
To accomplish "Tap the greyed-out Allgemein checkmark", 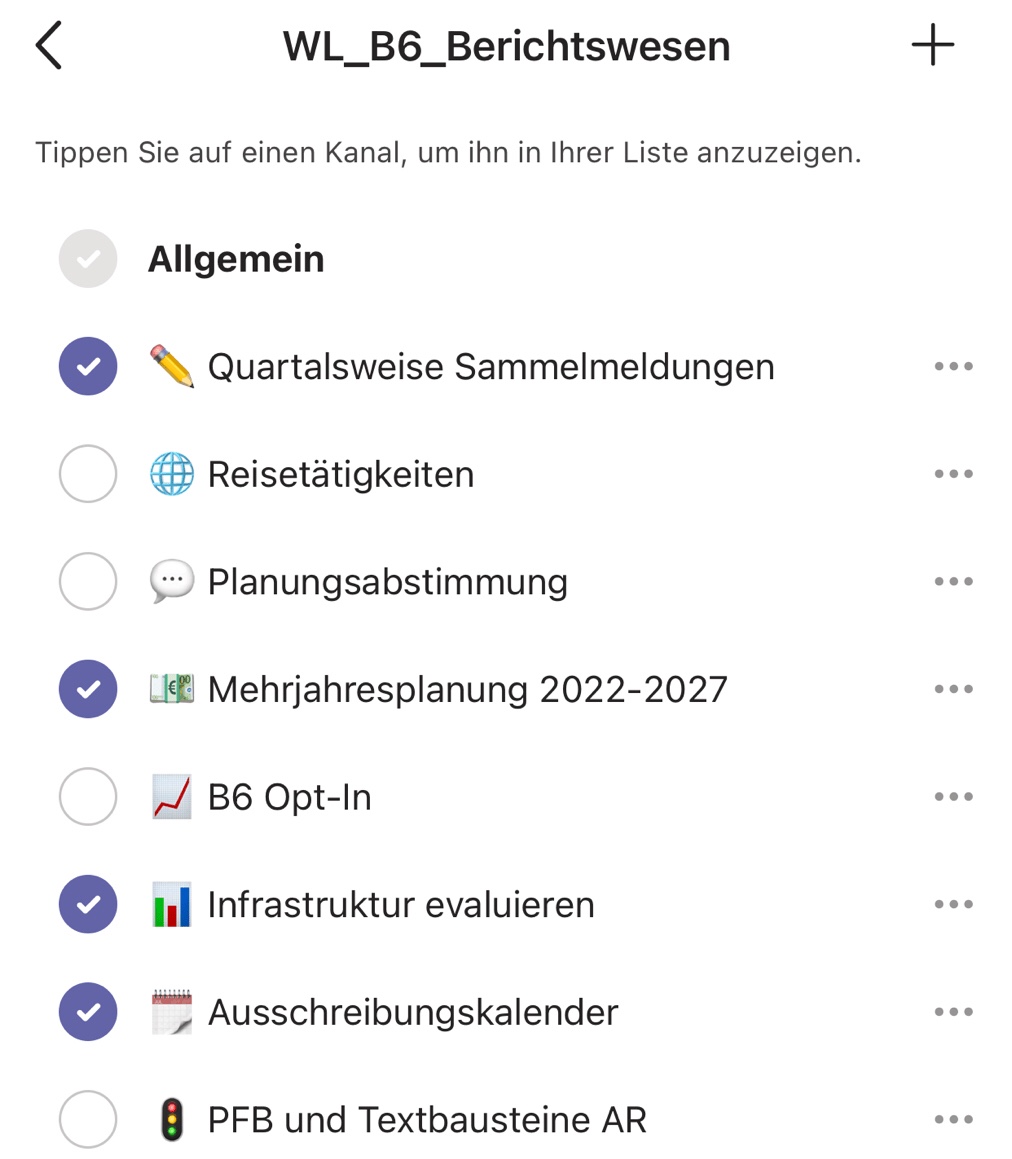I will (88, 259).
